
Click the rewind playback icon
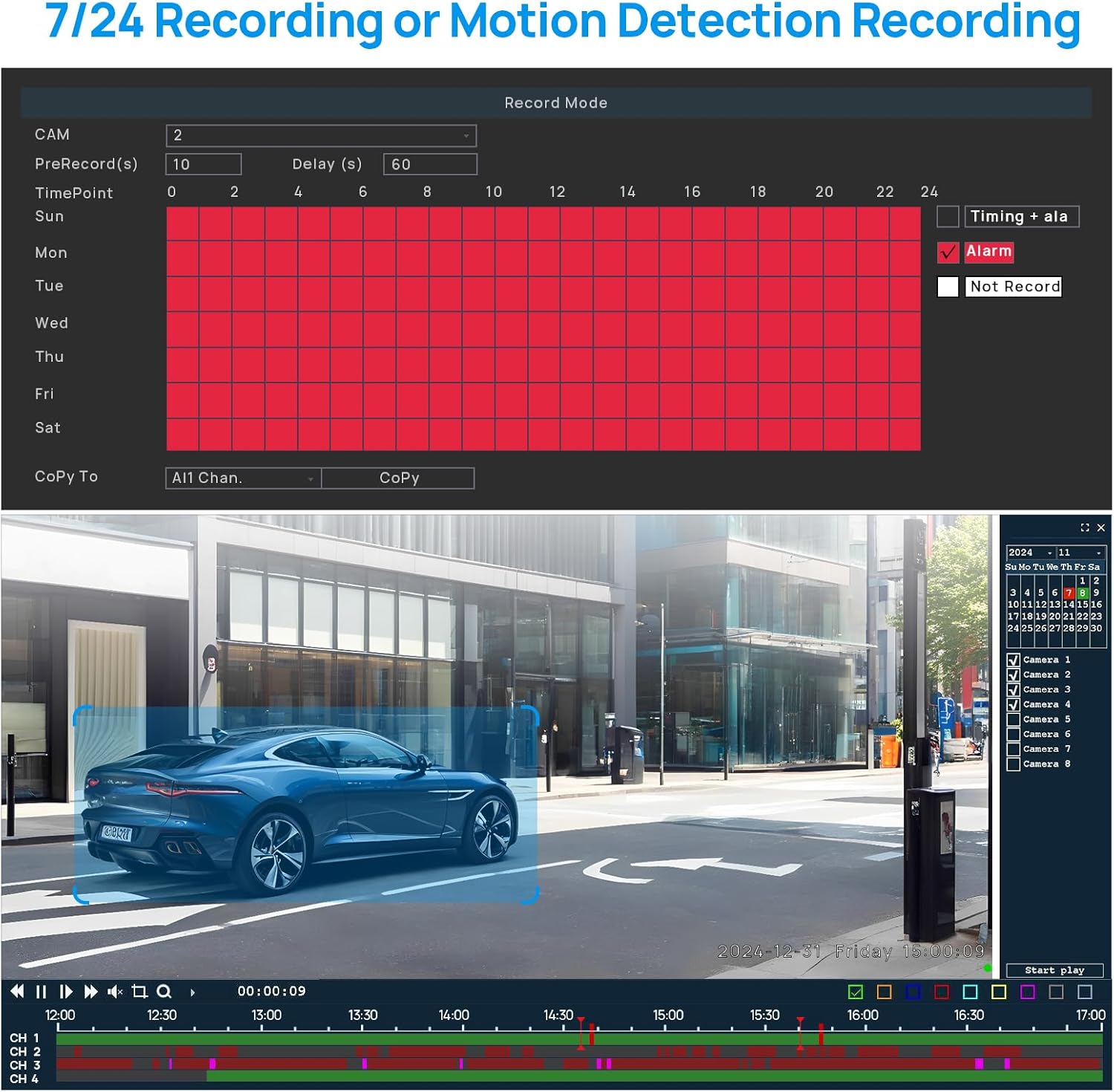click(x=17, y=991)
